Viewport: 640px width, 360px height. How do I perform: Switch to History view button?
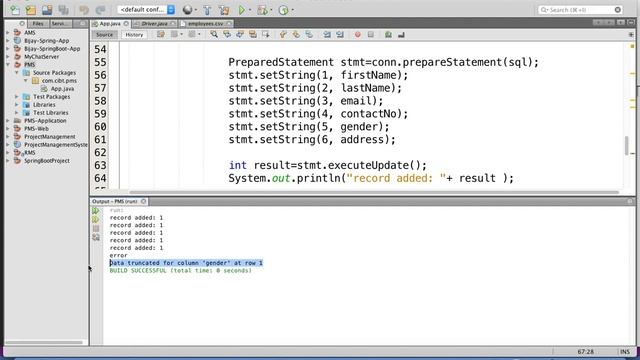click(134, 35)
